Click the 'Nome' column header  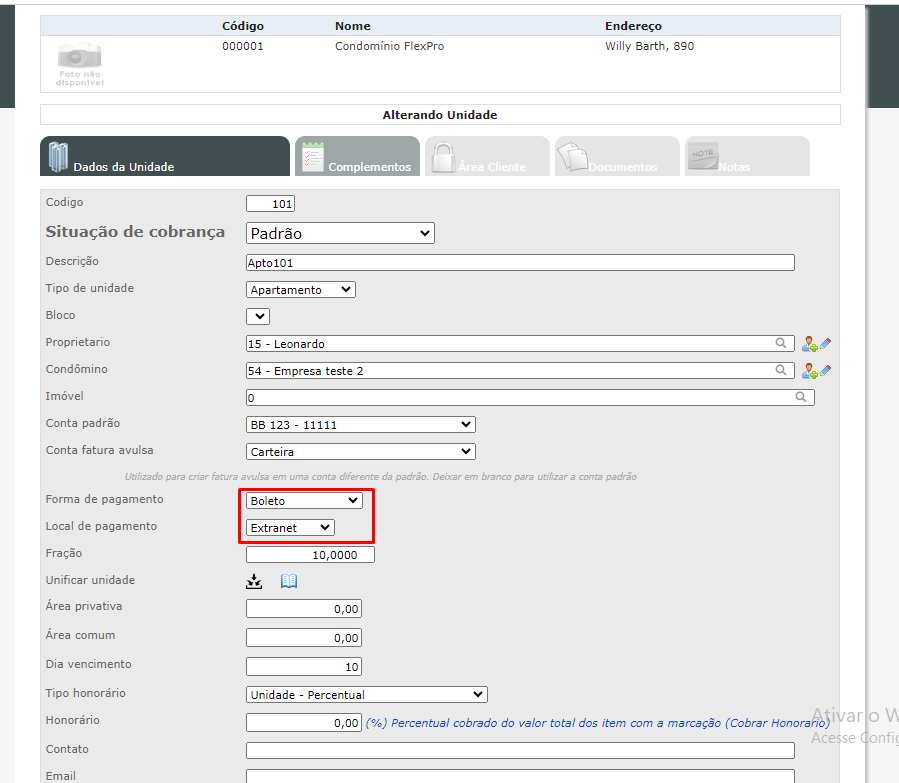click(x=353, y=26)
